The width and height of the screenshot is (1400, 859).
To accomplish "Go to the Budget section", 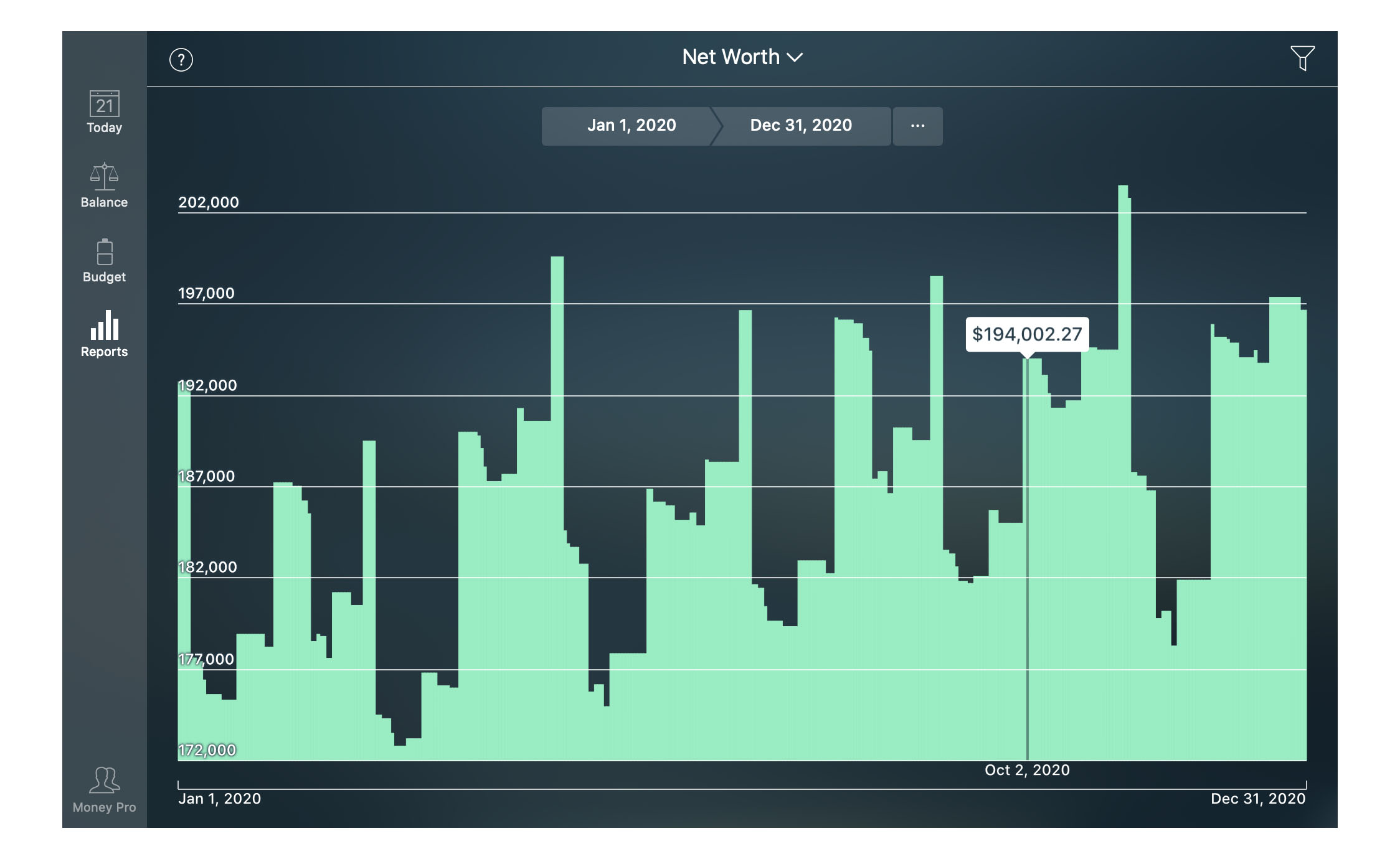I will [x=104, y=261].
